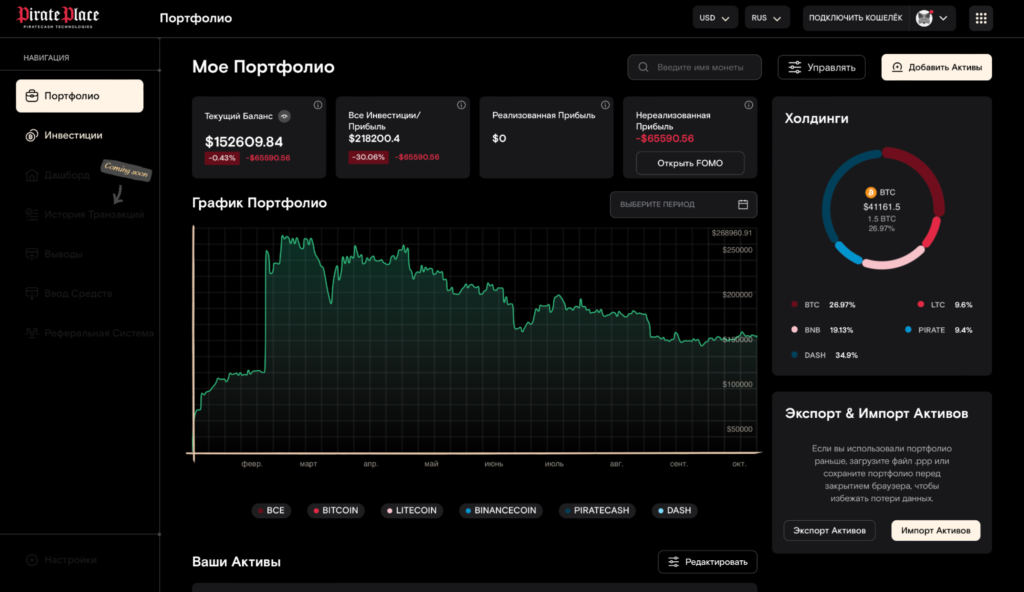Click the calendar icon in period selector
Viewport: 1024px width, 592px height.
(x=743, y=205)
